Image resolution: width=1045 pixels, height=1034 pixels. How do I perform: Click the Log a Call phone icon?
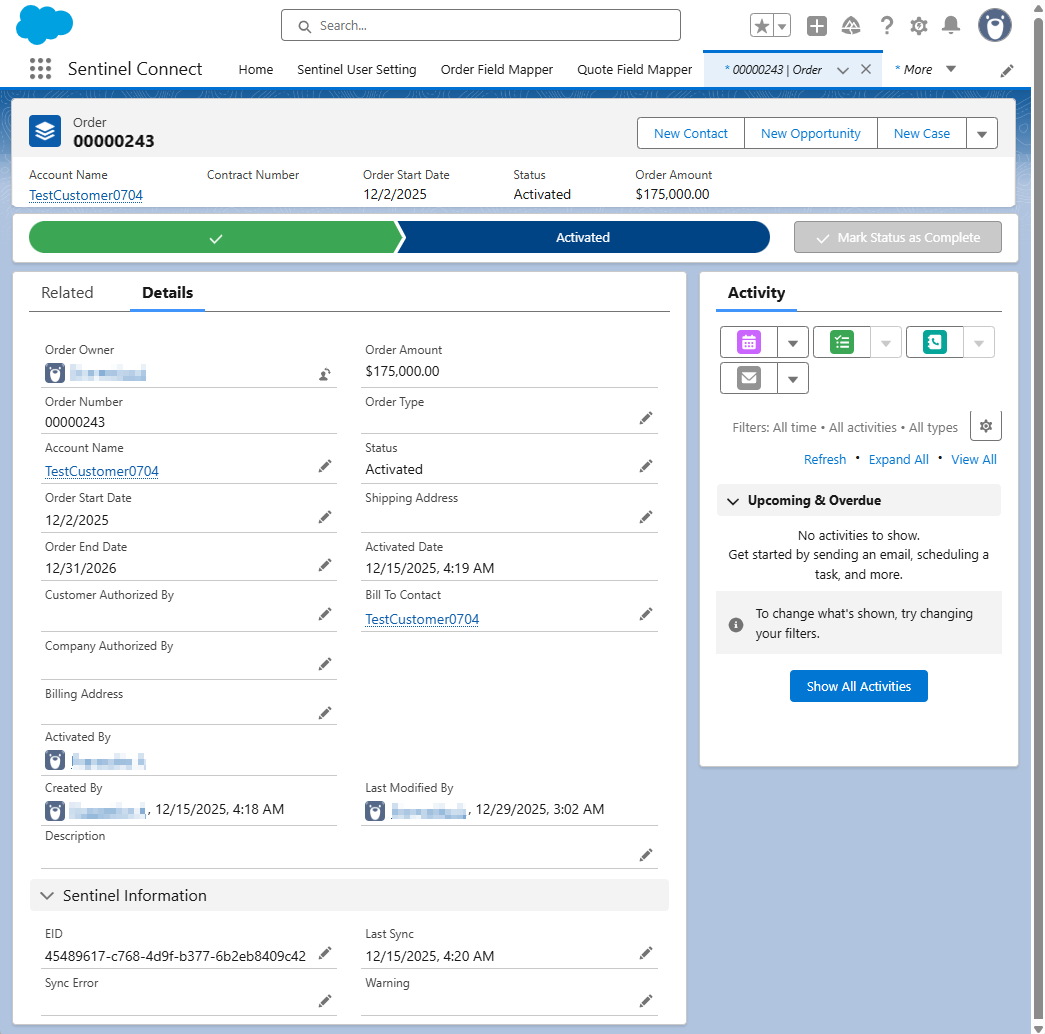coord(934,342)
